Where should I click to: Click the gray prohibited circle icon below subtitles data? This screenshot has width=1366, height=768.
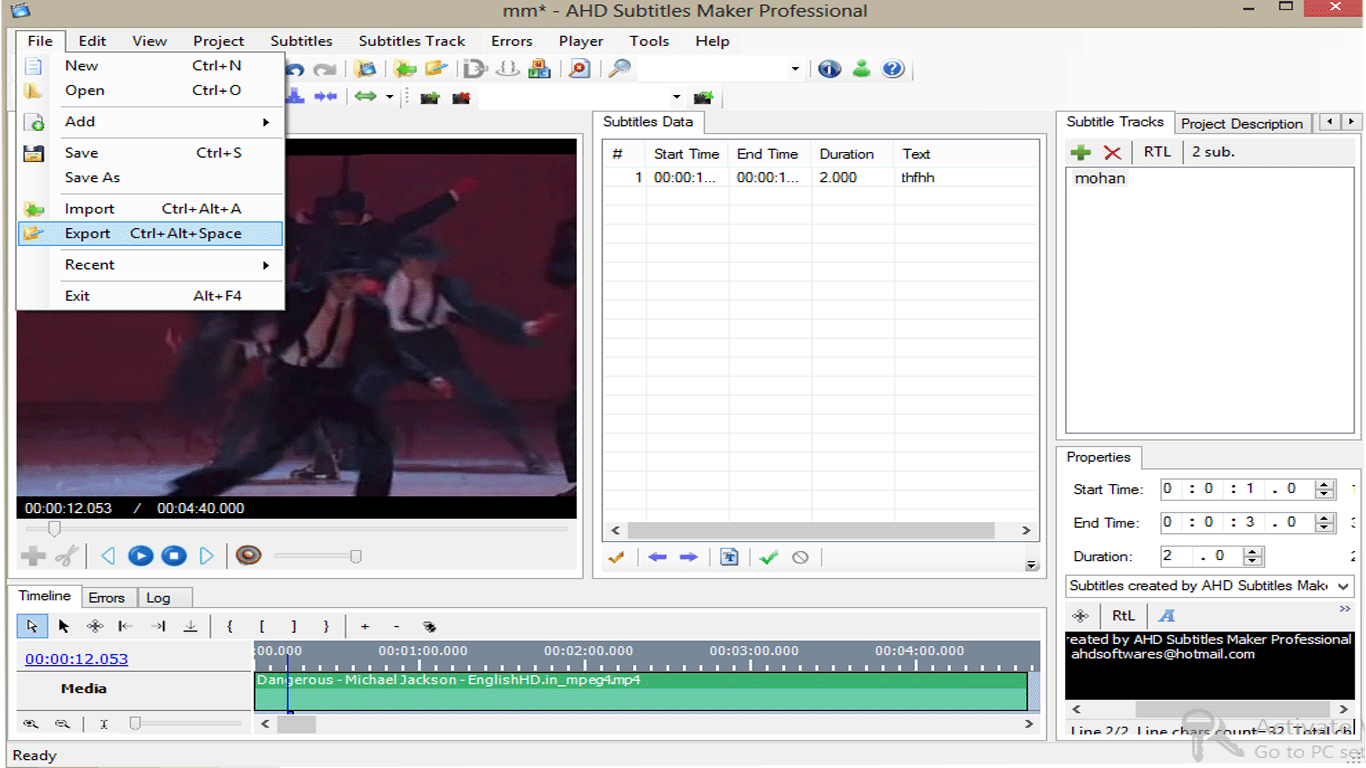800,557
